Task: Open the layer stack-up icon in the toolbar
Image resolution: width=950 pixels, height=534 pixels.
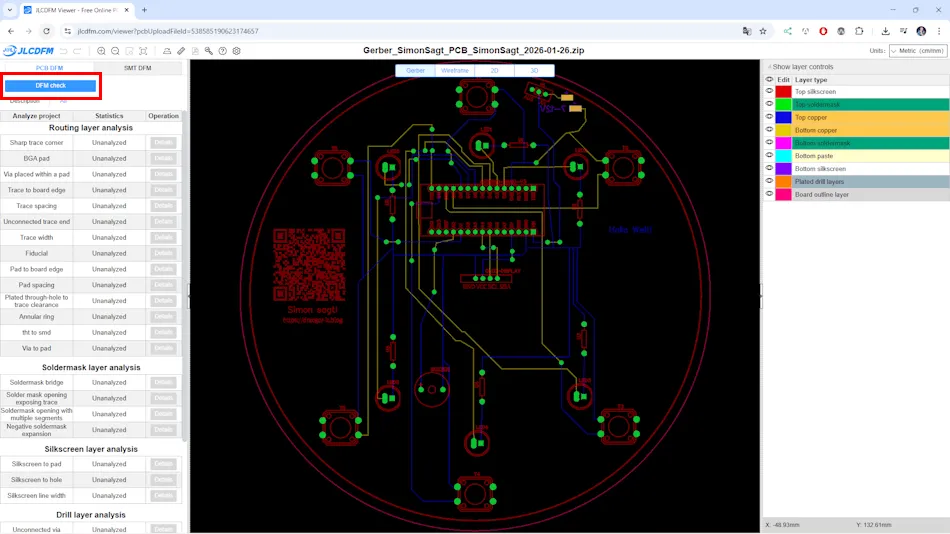Action: (x=167, y=51)
